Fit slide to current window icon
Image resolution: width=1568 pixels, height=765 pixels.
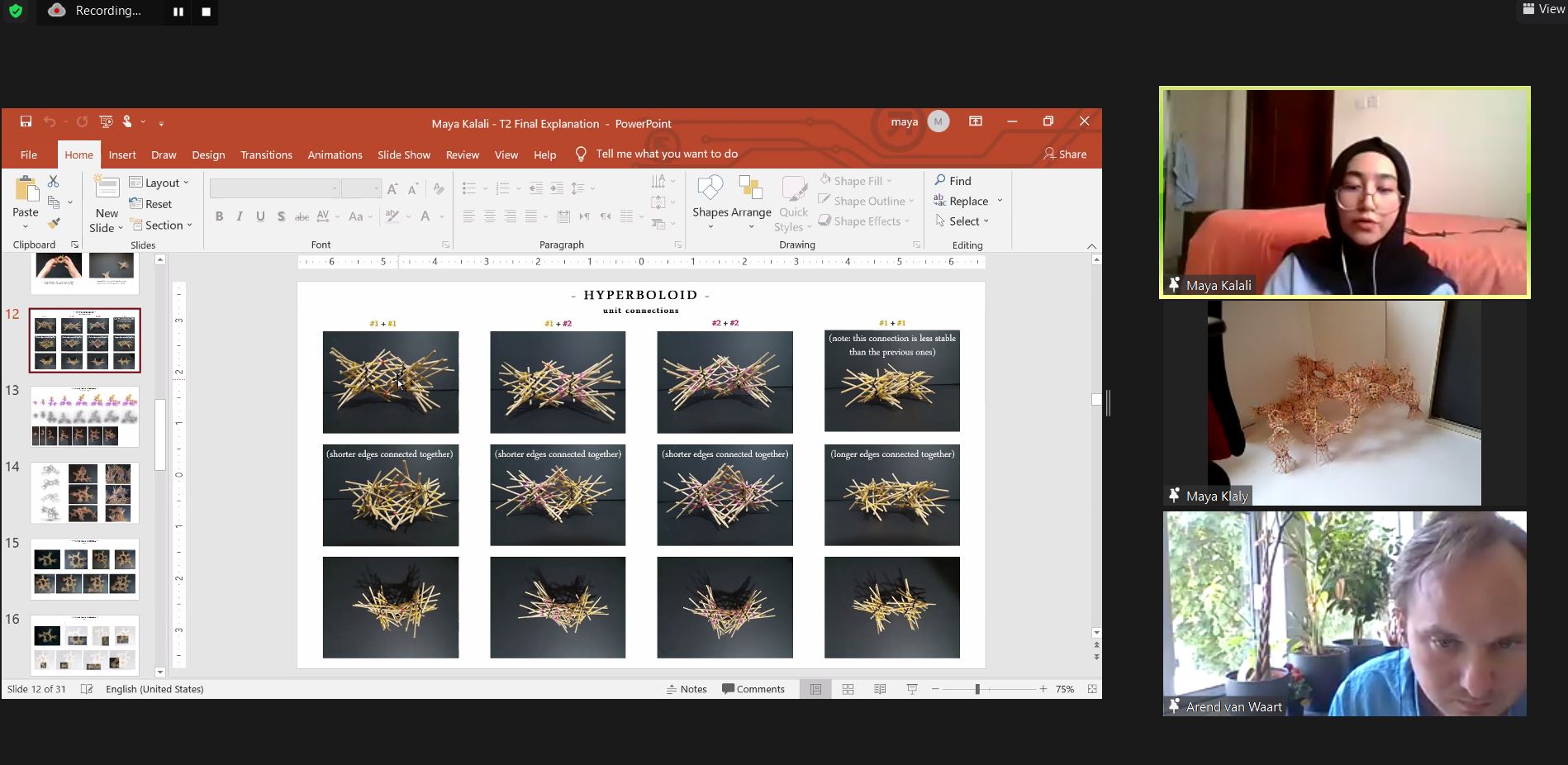tap(1092, 689)
